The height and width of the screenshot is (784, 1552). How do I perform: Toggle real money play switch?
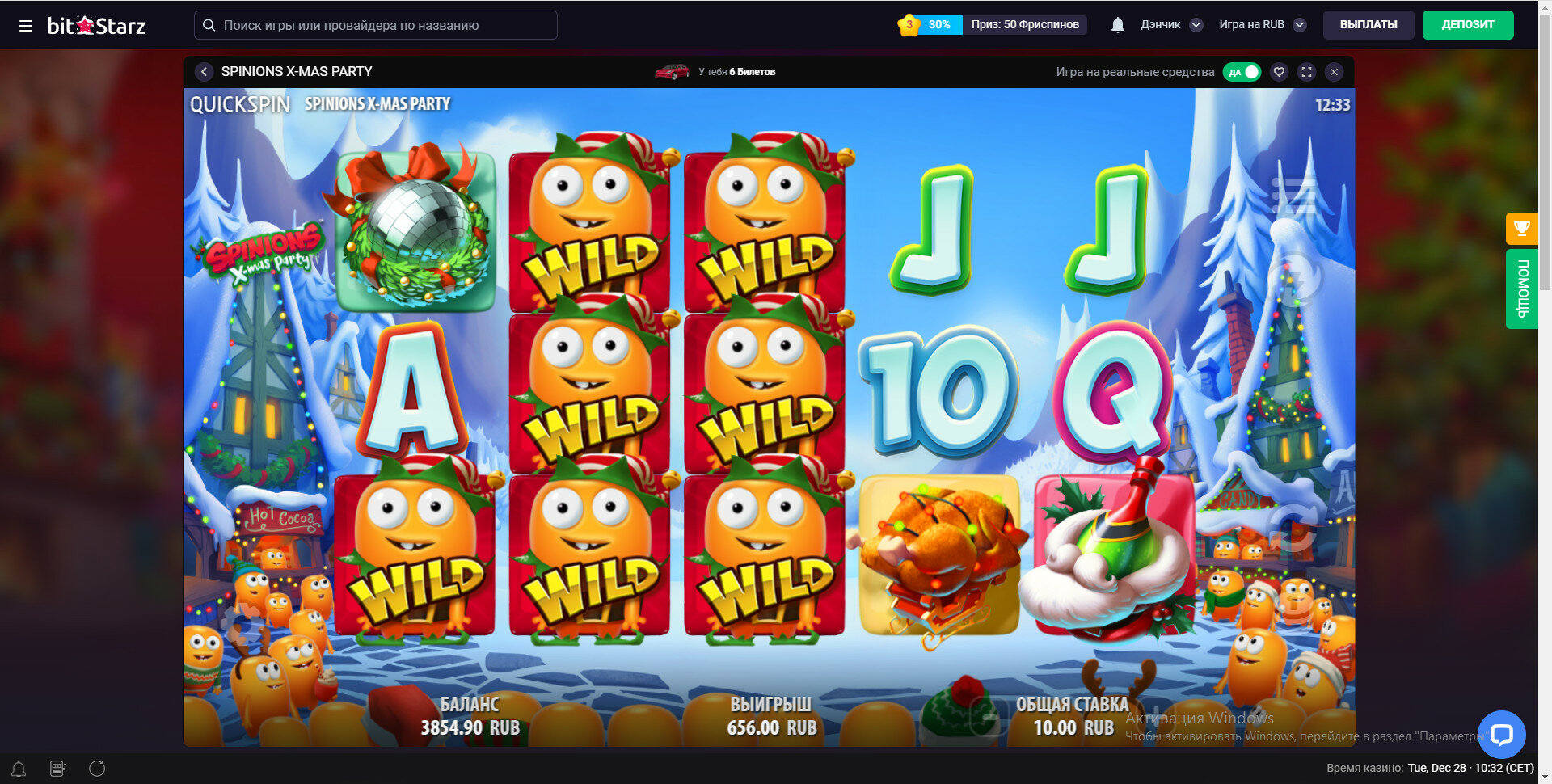(1242, 72)
